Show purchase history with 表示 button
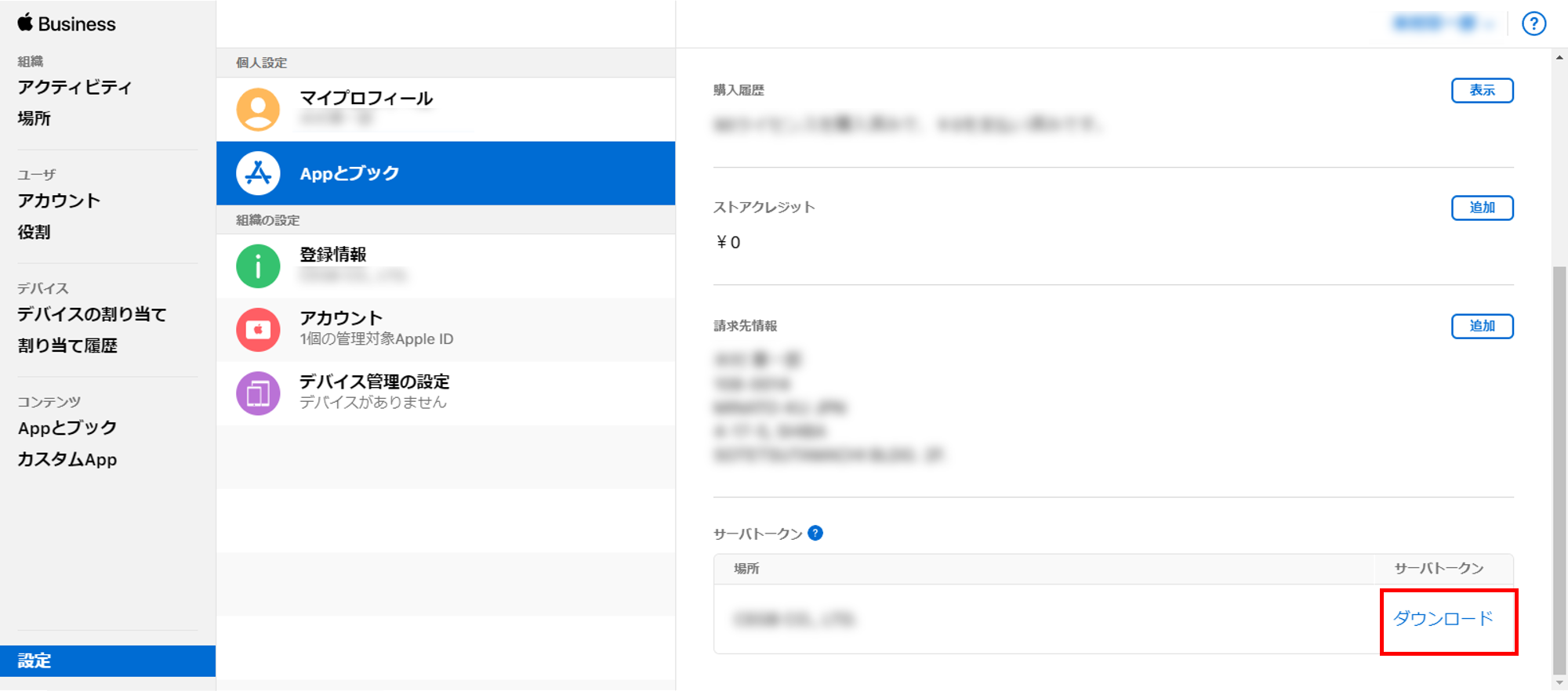The width and height of the screenshot is (1568, 691). 1482,90
